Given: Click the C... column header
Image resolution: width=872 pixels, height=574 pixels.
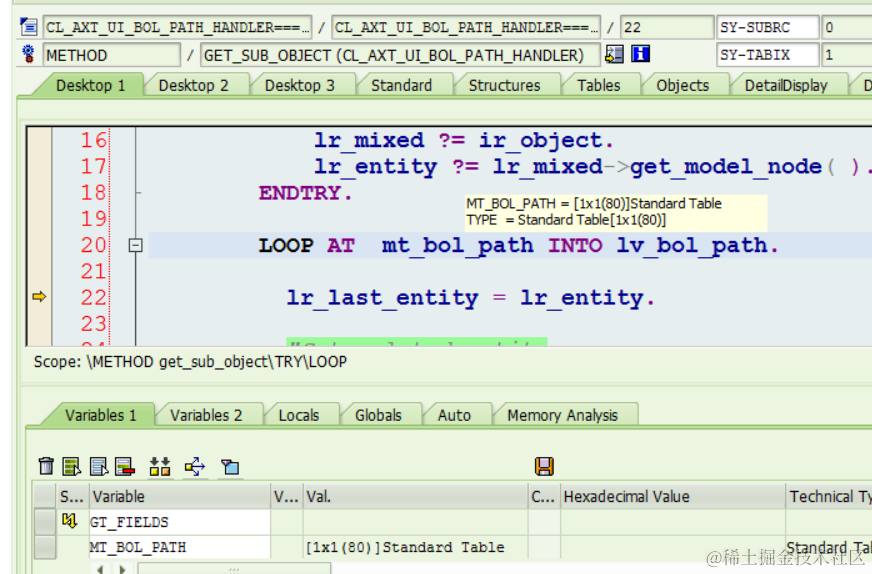Looking at the screenshot, I should pos(544,496).
